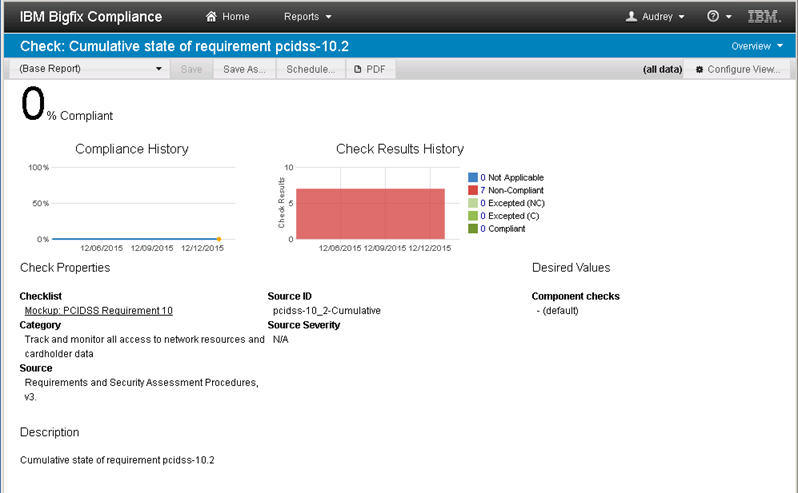
Task: Click the Requirements and Security Assessment Procedures source text
Action: [141, 390]
